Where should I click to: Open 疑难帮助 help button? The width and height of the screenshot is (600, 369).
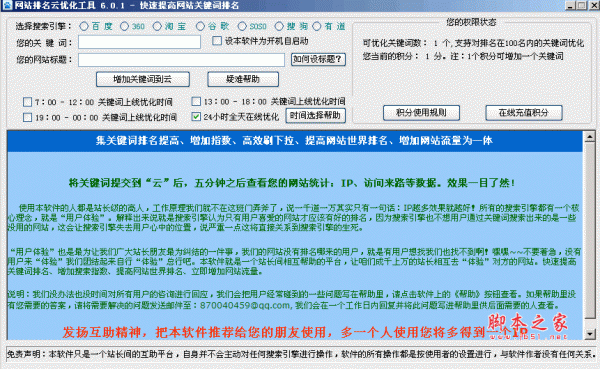pos(243,79)
